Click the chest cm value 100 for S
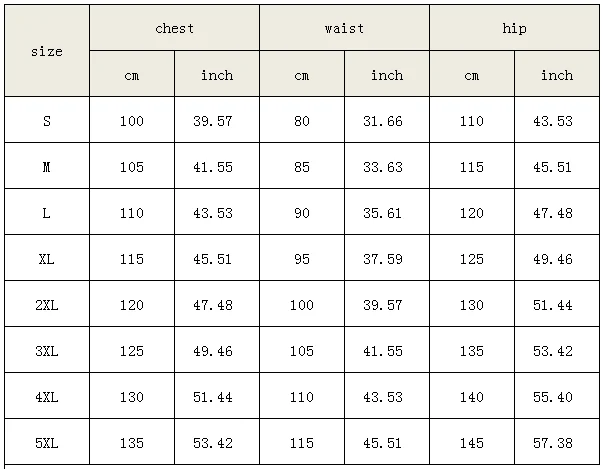 pos(132,121)
